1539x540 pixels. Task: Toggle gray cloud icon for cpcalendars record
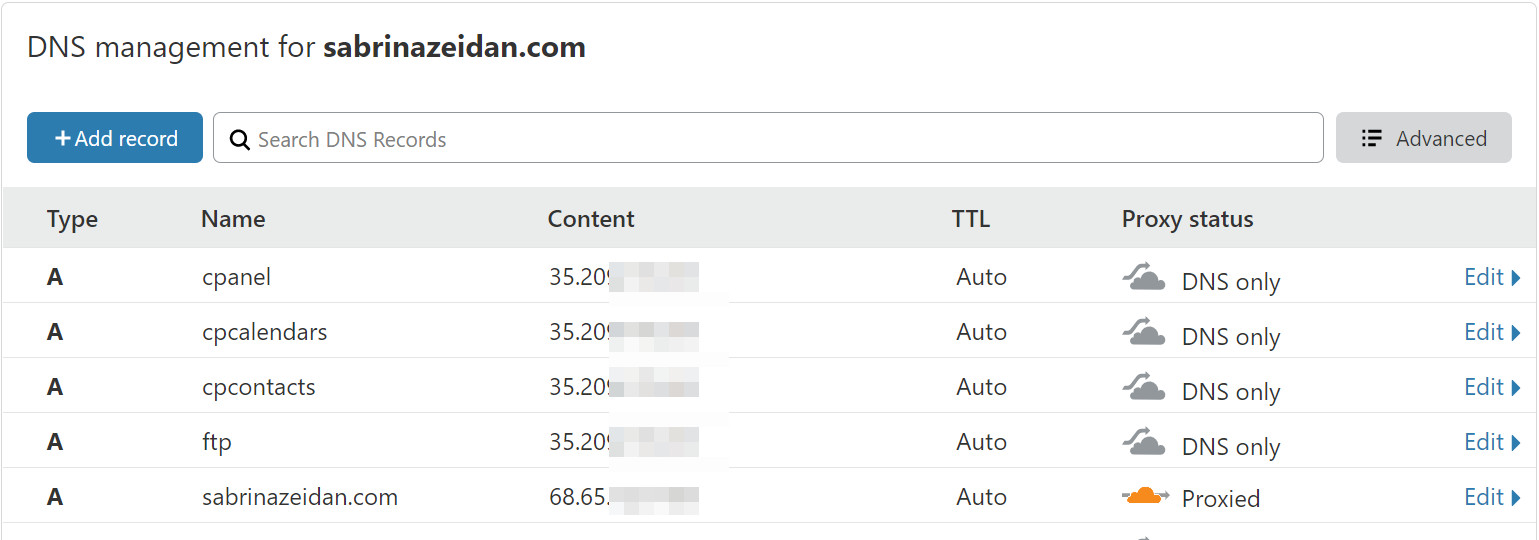pos(1144,332)
